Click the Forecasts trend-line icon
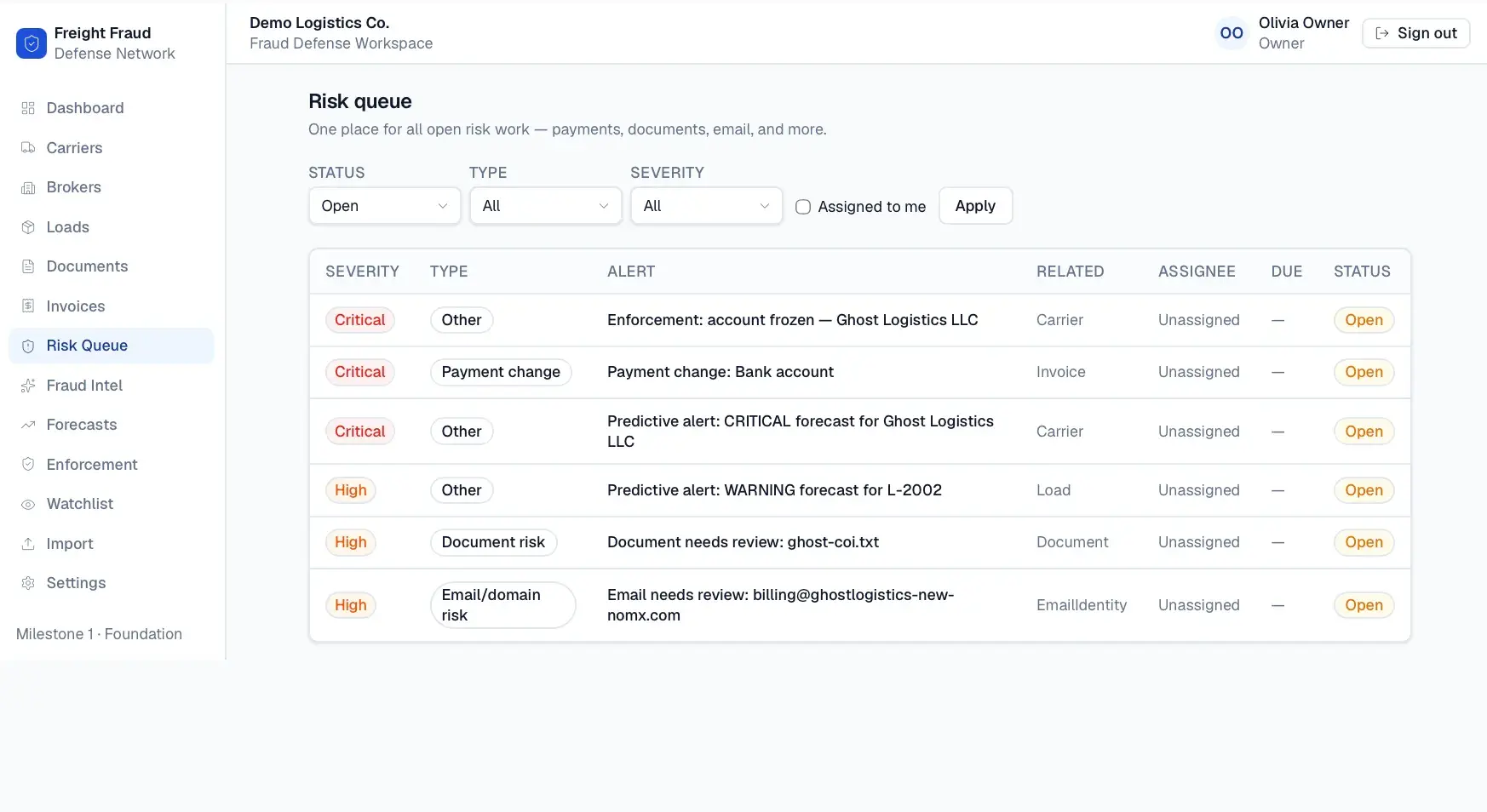This screenshot has height=812, width=1487. 28,425
